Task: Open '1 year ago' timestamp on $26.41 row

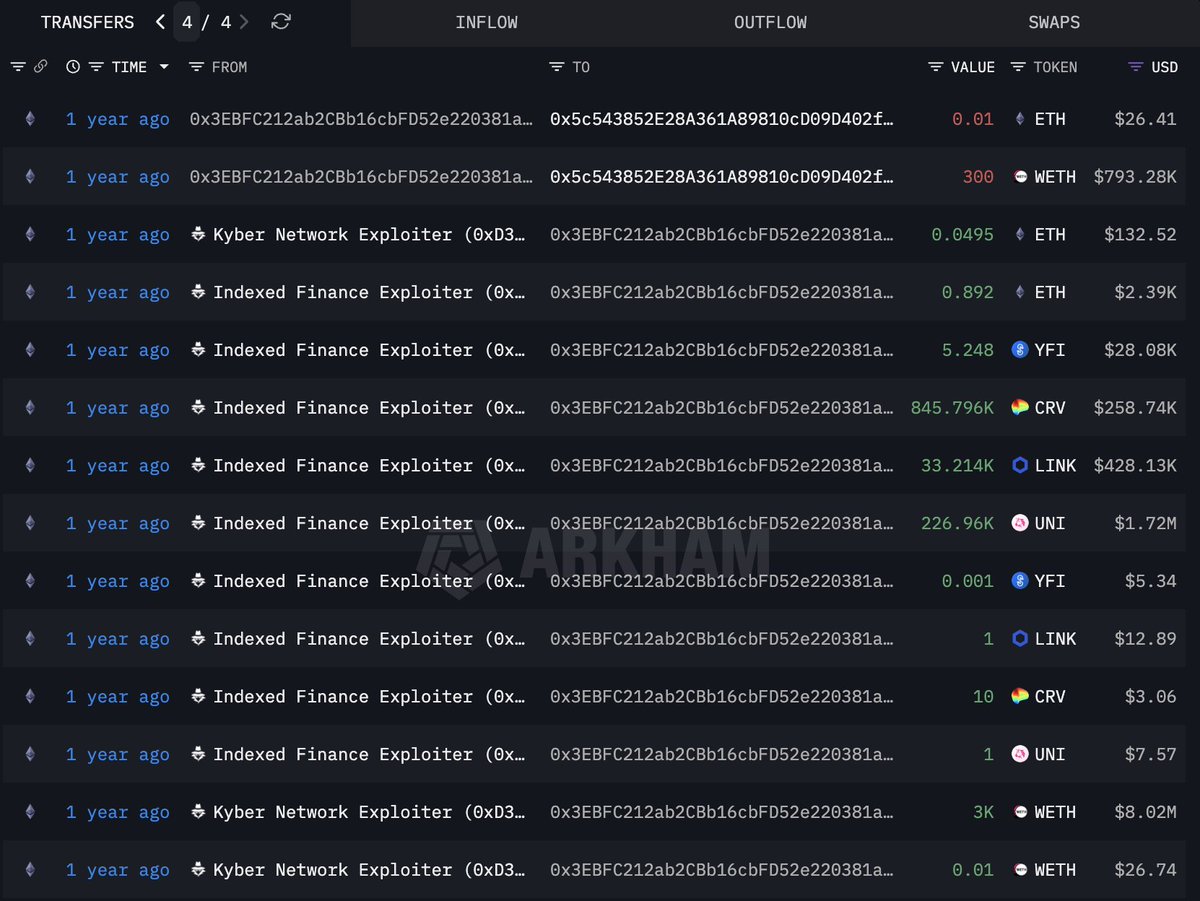Action: click(x=118, y=119)
